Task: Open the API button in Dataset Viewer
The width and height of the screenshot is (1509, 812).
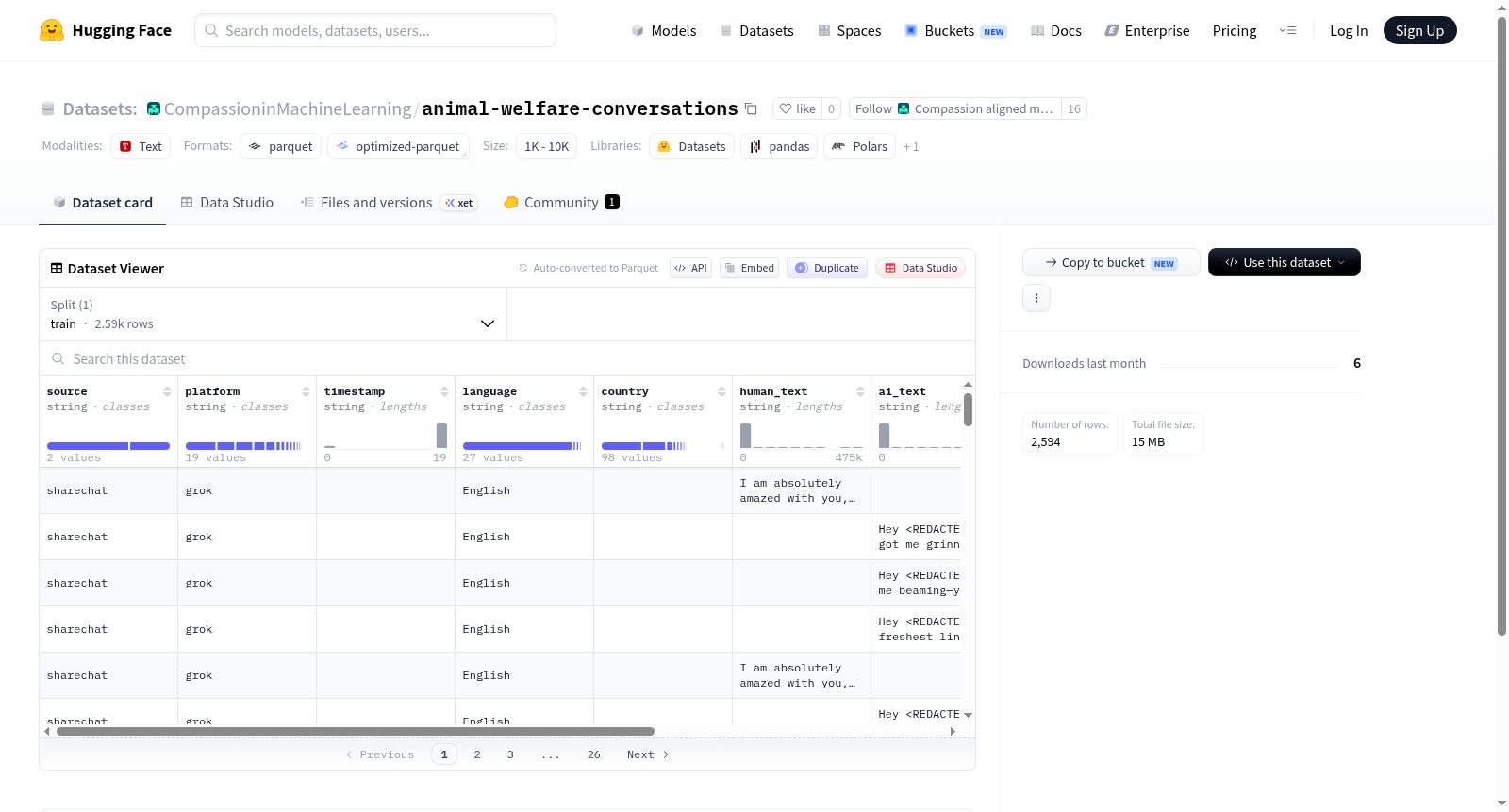Action: point(690,268)
